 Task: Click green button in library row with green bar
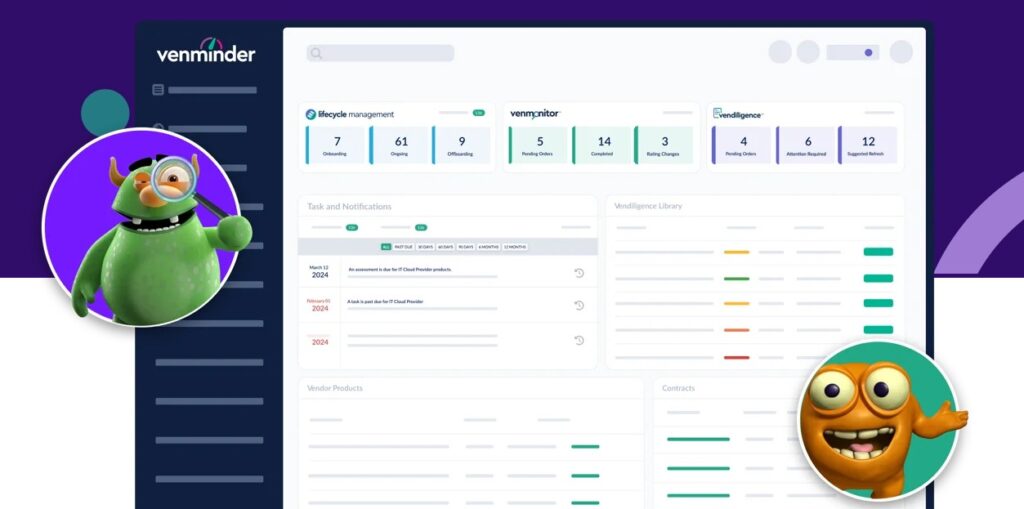878,278
